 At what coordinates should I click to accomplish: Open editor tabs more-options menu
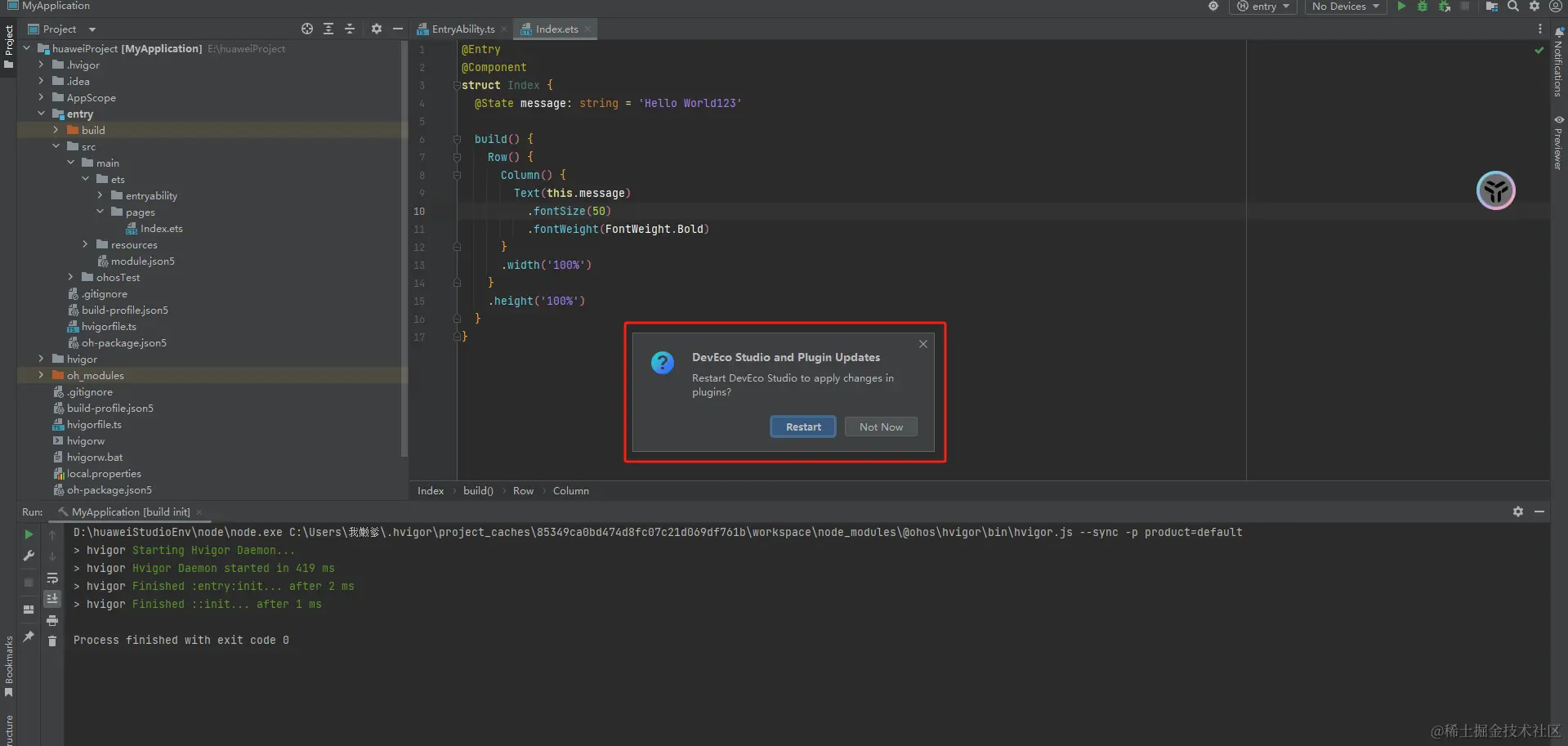(x=1540, y=29)
